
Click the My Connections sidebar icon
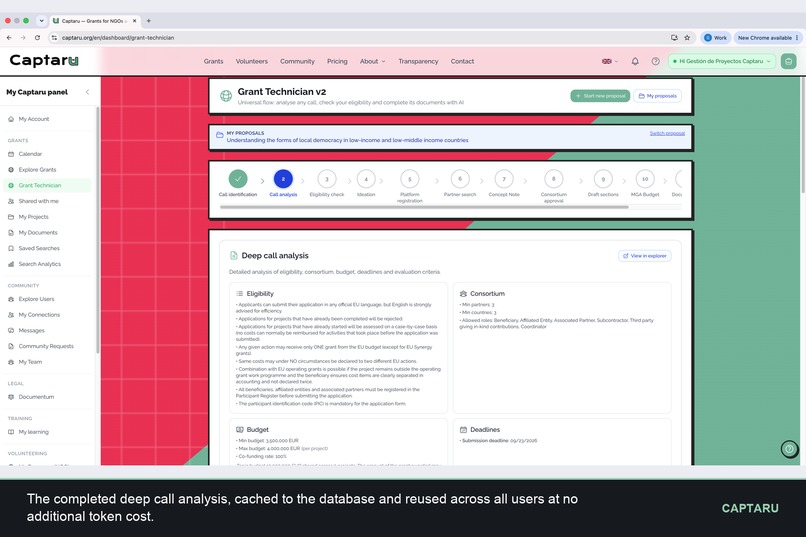click(x=11, y=315)
